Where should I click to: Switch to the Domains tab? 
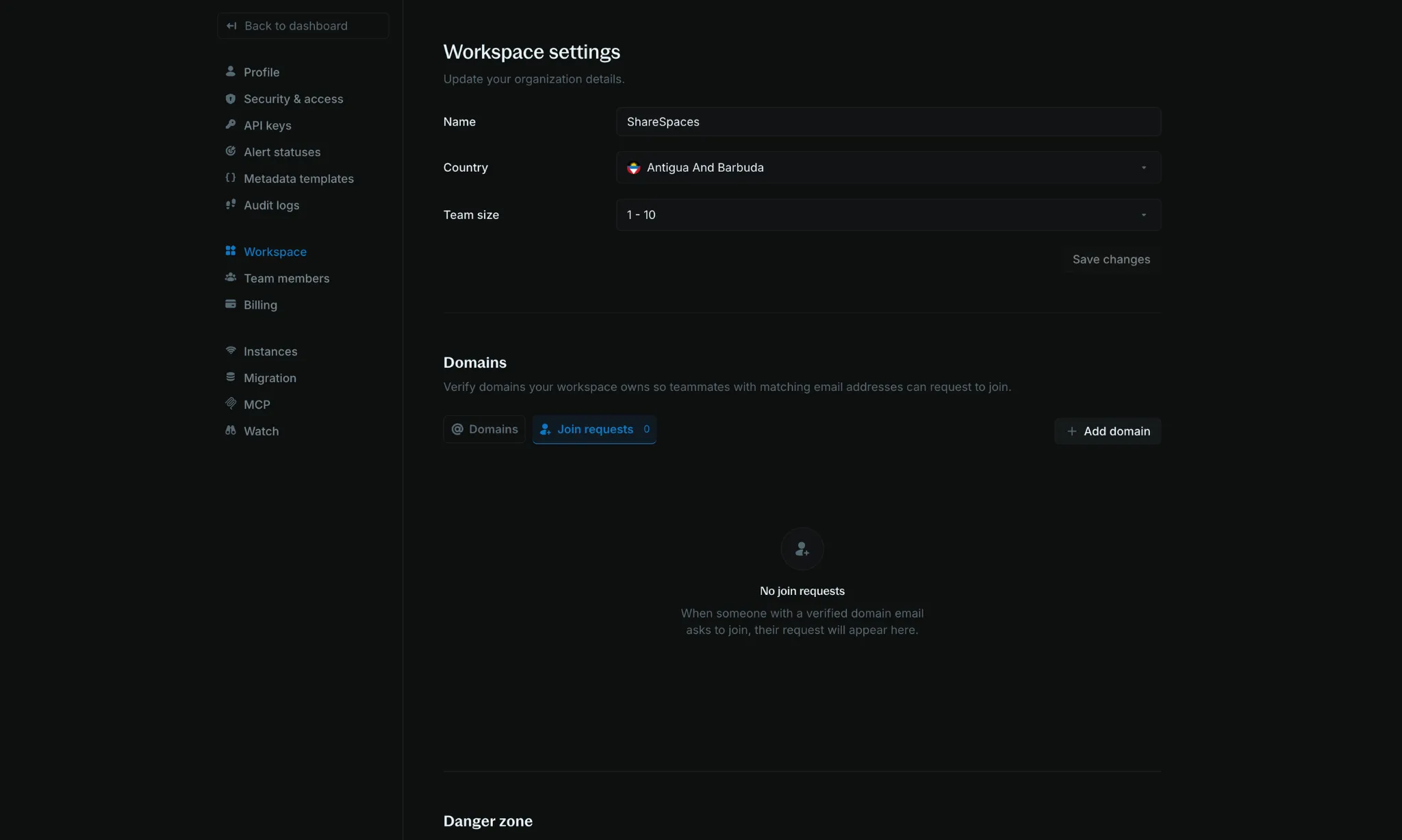[485, 429]
